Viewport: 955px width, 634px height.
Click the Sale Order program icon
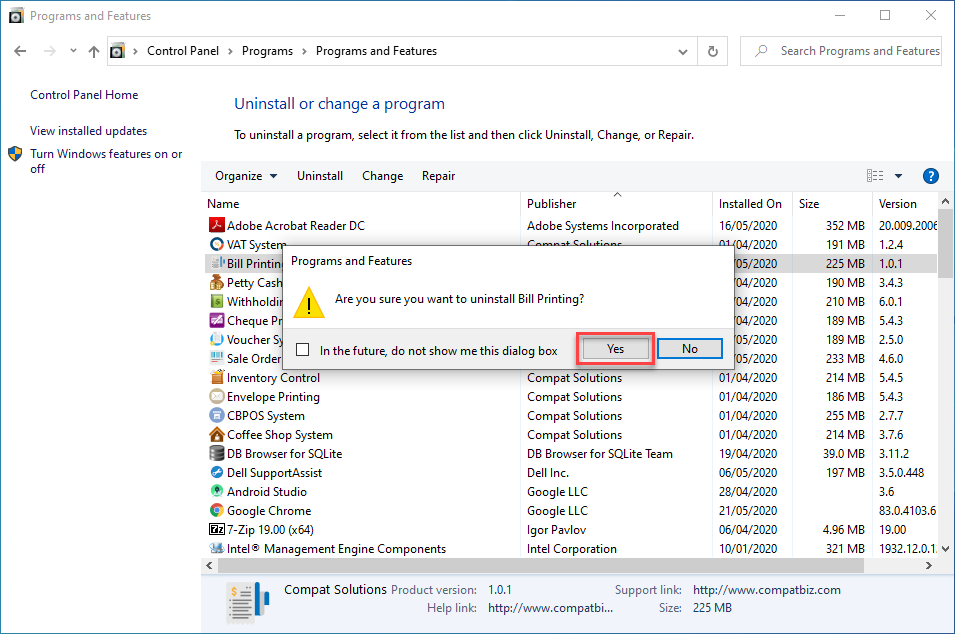[x=216, y=358]
